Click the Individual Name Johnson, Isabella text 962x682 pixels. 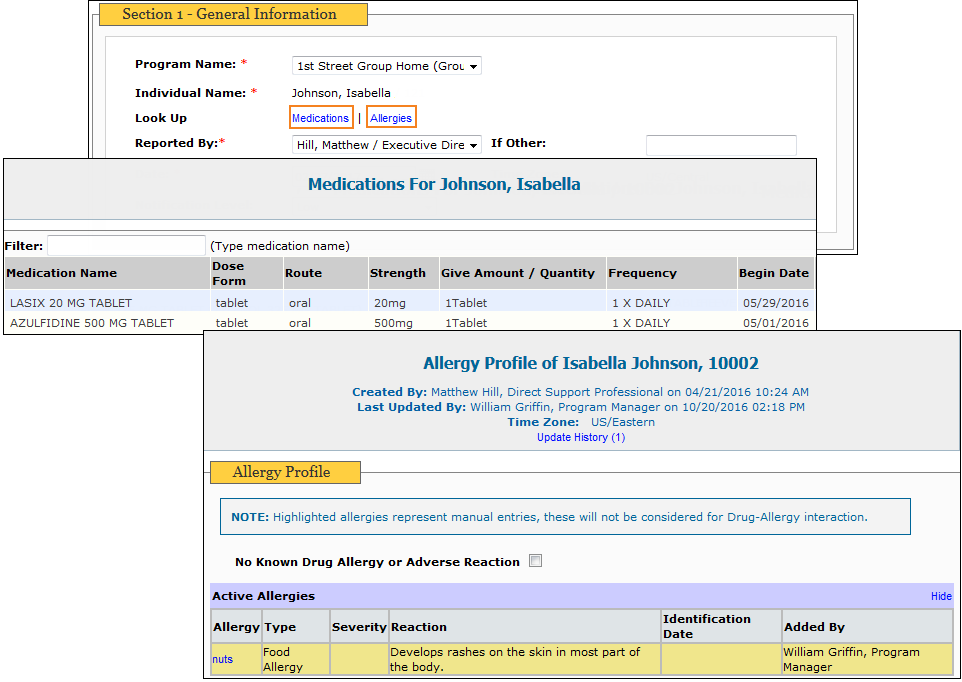341,93
